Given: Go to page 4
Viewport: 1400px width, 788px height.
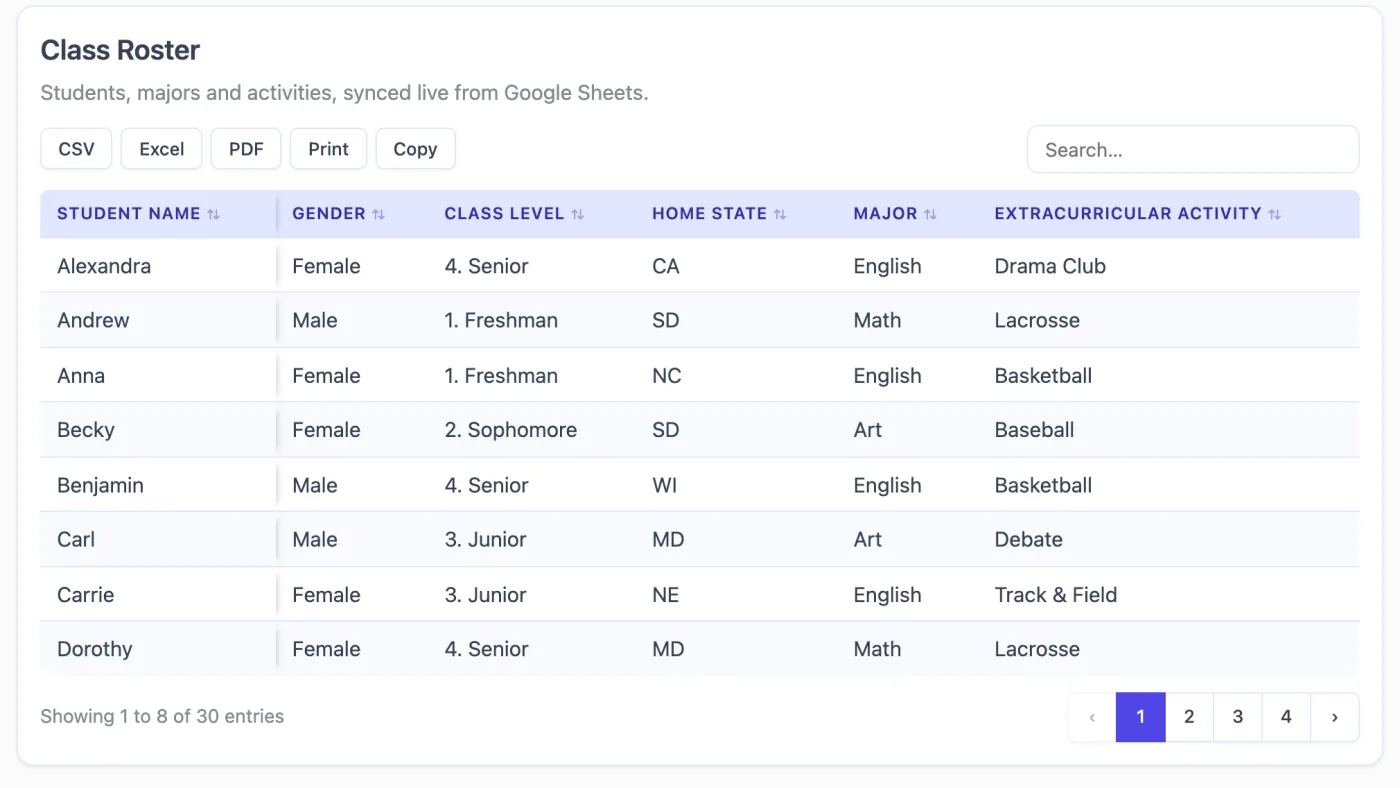Looking at the screenshot, I should [1286, 717].
